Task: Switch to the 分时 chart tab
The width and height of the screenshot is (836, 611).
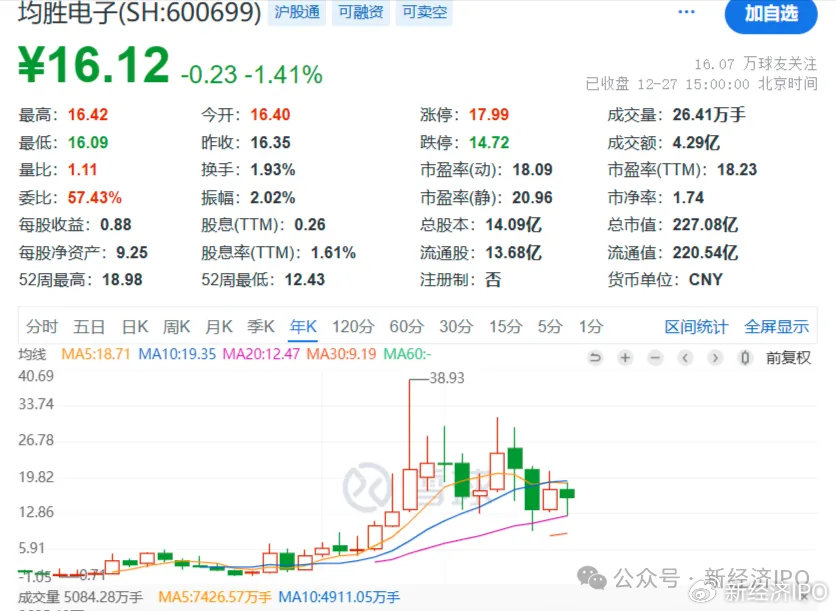Action: [x=42, y=326]
